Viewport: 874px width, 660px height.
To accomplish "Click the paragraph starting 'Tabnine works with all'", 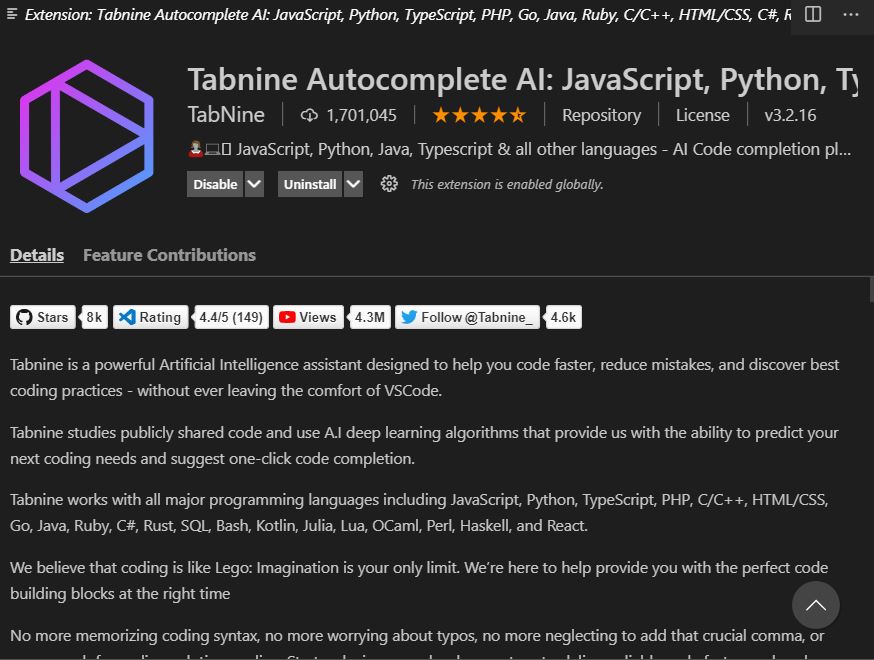I will tap(419, 512).
